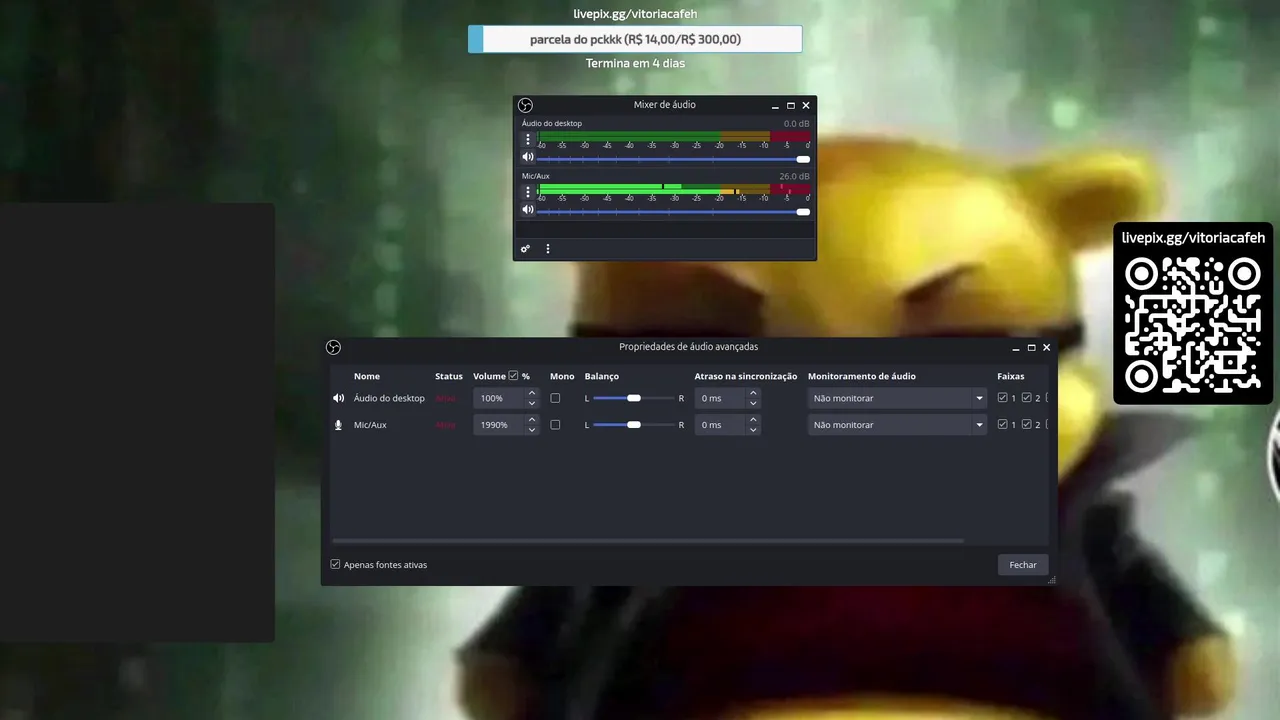Screen dimensions: 1280x720
Task: Uncheck track 1 for Mic/Aux
Action: 1003,425
